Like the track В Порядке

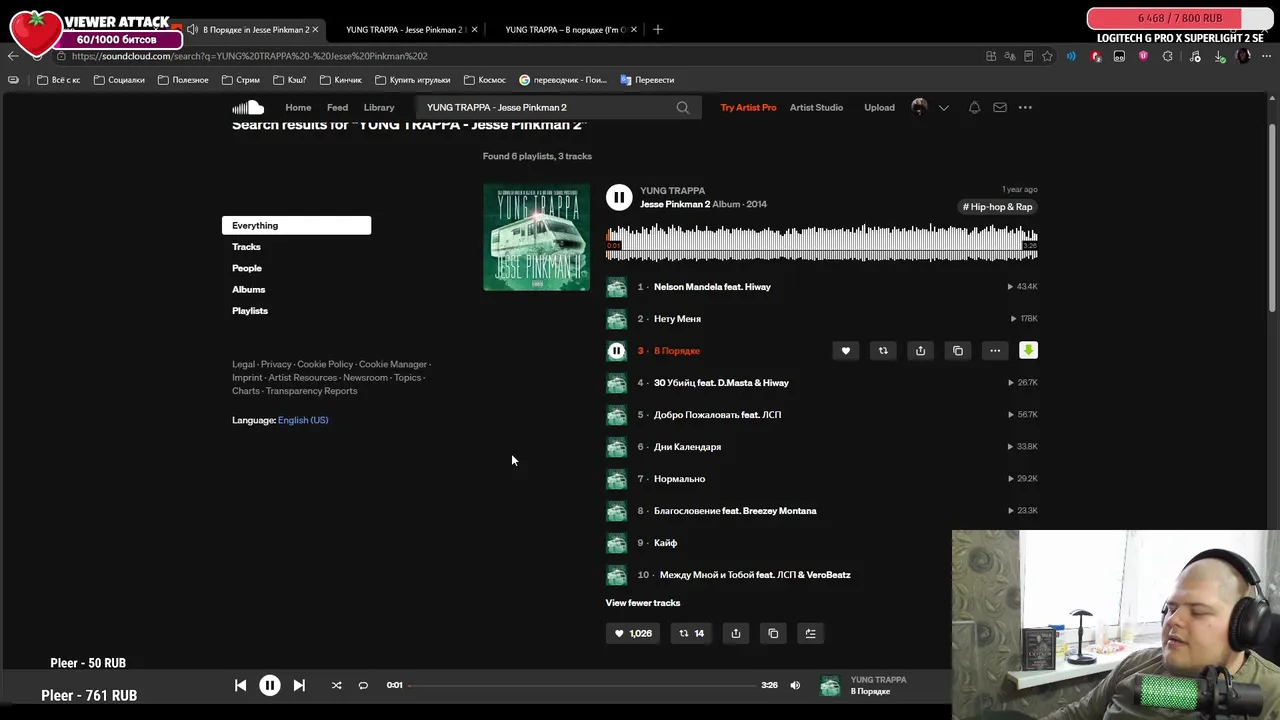pyautogui.click(x=845, y=351)
